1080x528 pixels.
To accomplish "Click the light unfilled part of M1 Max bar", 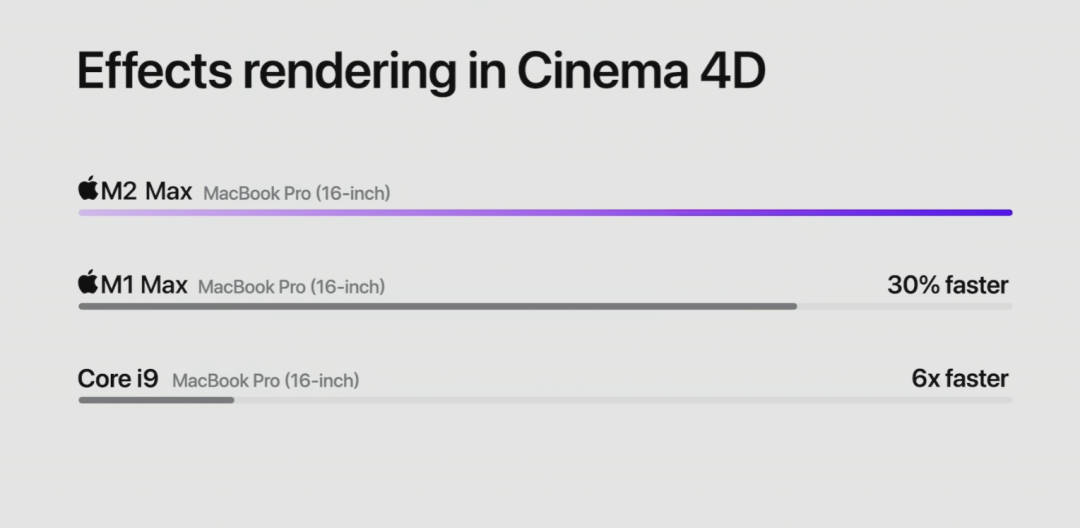I will (904, 306).
